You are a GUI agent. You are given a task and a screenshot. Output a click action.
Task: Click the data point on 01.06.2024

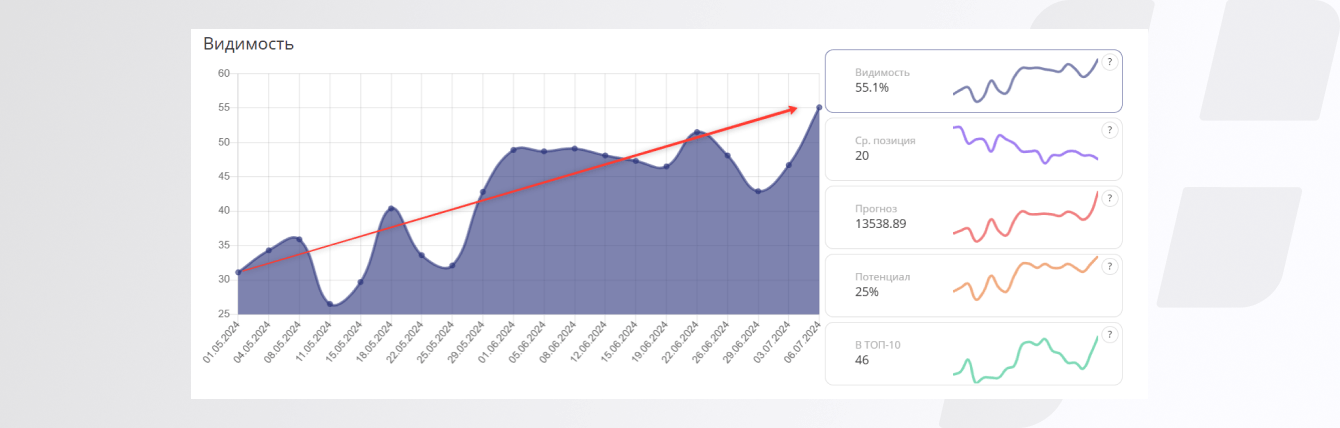[513, 150]
